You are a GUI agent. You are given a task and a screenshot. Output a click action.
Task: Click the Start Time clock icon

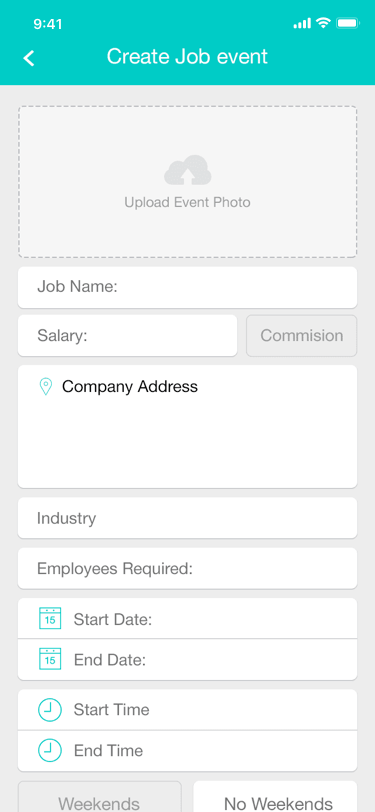tap(50, 710)
